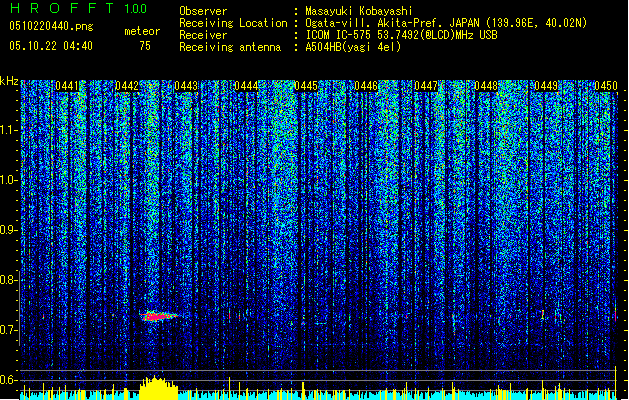Image resolution: width=629 pixels, height=400 pixels.
Task: Click the 0443 time marker
Action: pyautogui.click(x=186, y=86)
